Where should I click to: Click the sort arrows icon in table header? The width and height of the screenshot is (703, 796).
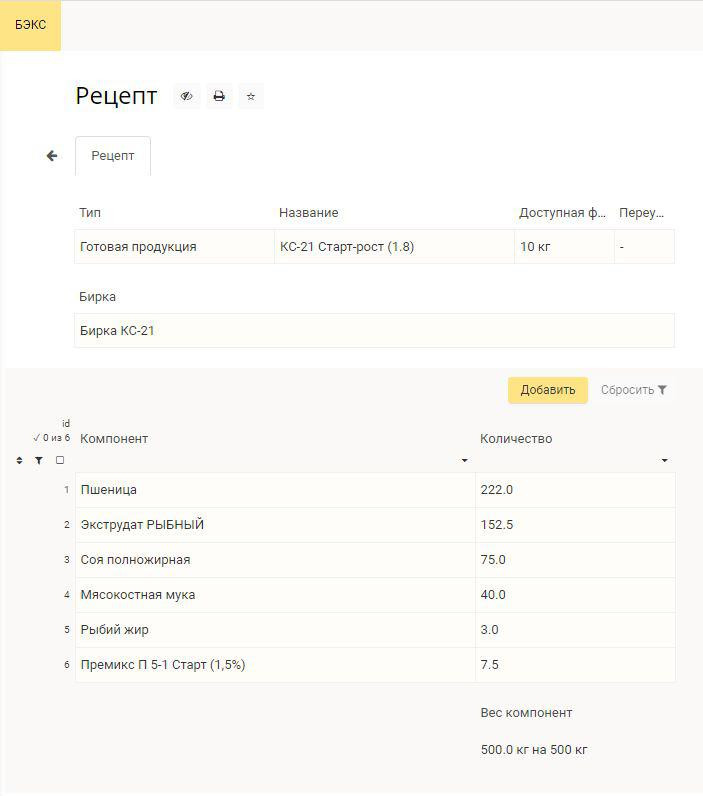(x=19, y=460)
